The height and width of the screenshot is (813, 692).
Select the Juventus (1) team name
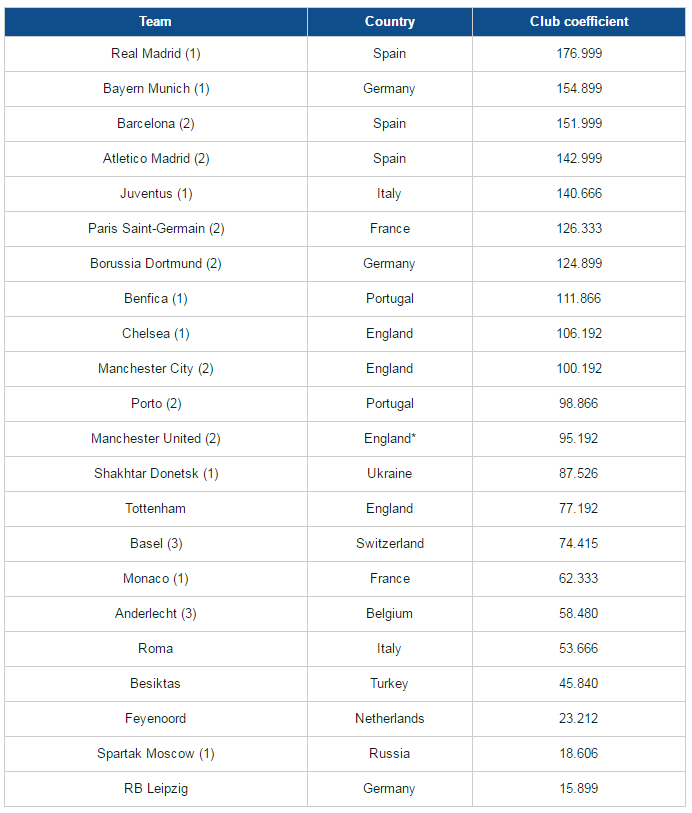(156, 193)
